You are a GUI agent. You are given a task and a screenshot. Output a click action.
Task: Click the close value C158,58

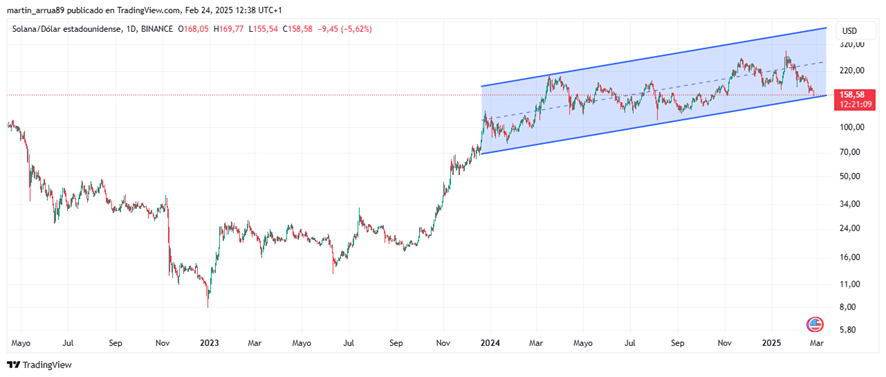297,29
